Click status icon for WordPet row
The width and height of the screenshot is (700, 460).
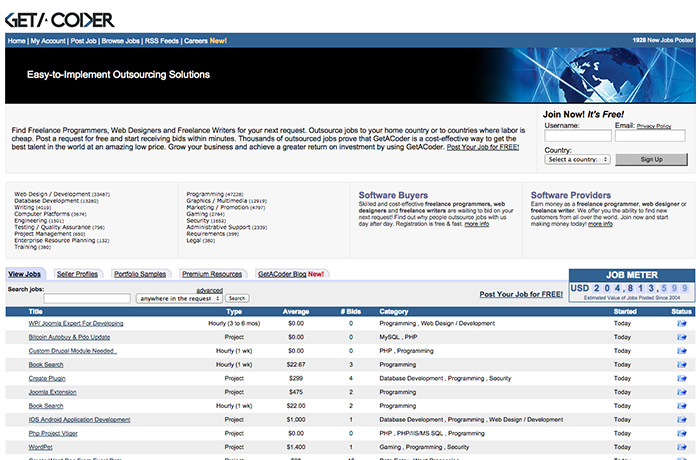681,447
